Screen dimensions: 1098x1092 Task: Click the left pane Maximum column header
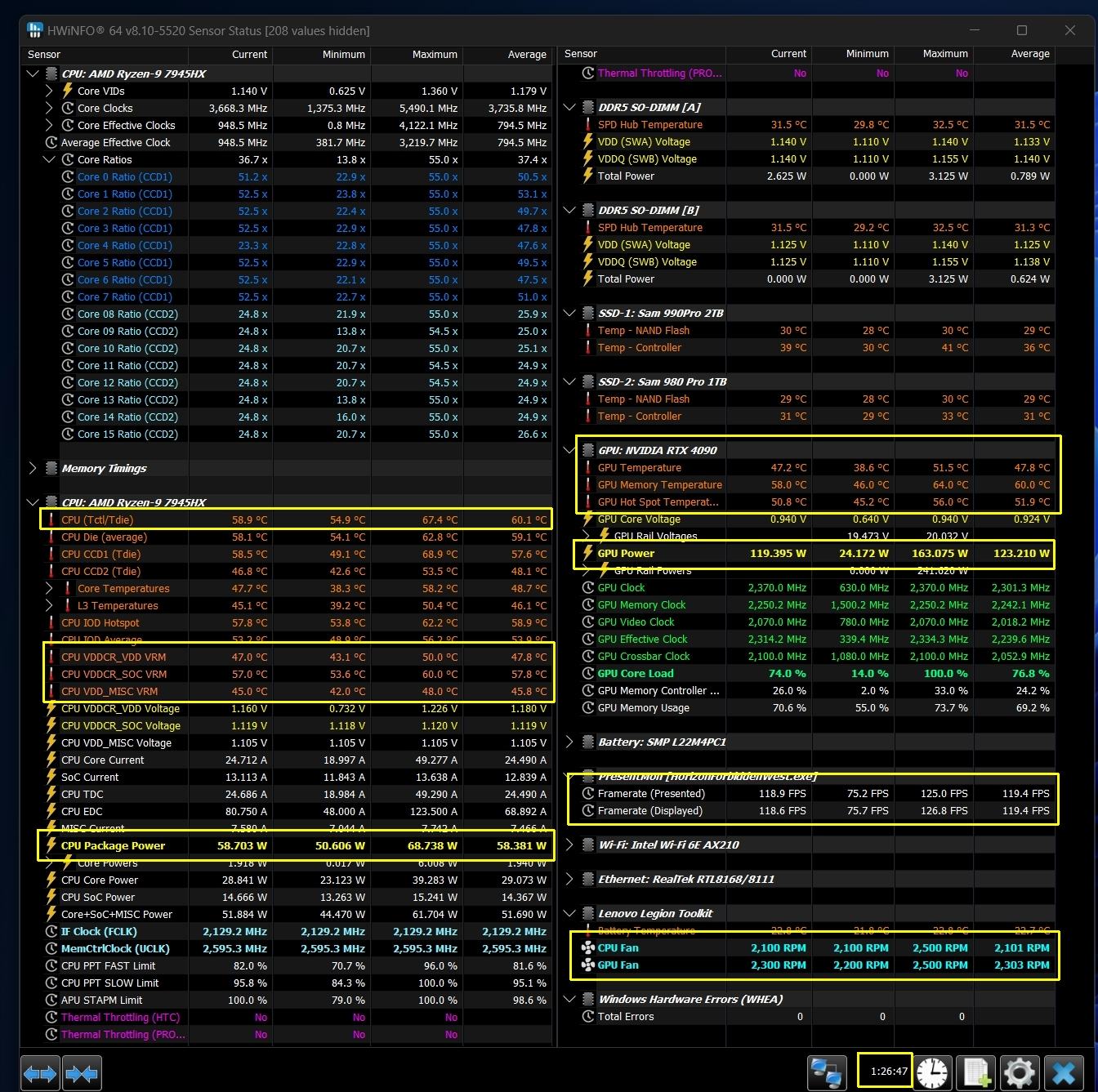click(417, 55)
